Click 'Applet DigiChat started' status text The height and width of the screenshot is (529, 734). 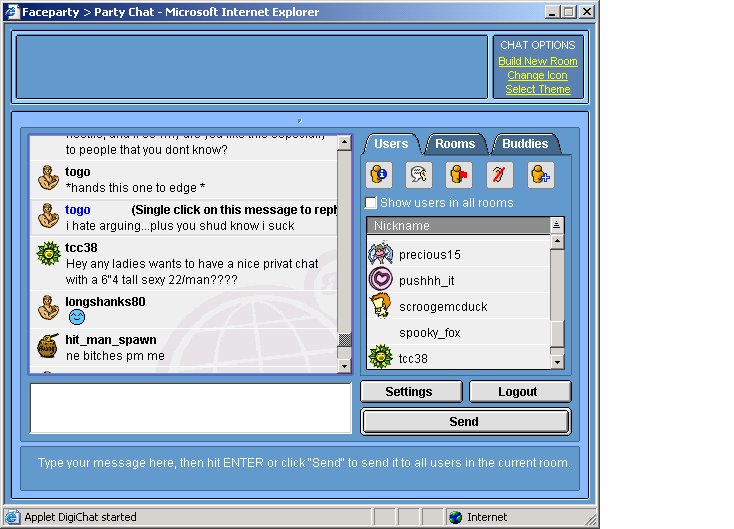click(81, 517)
